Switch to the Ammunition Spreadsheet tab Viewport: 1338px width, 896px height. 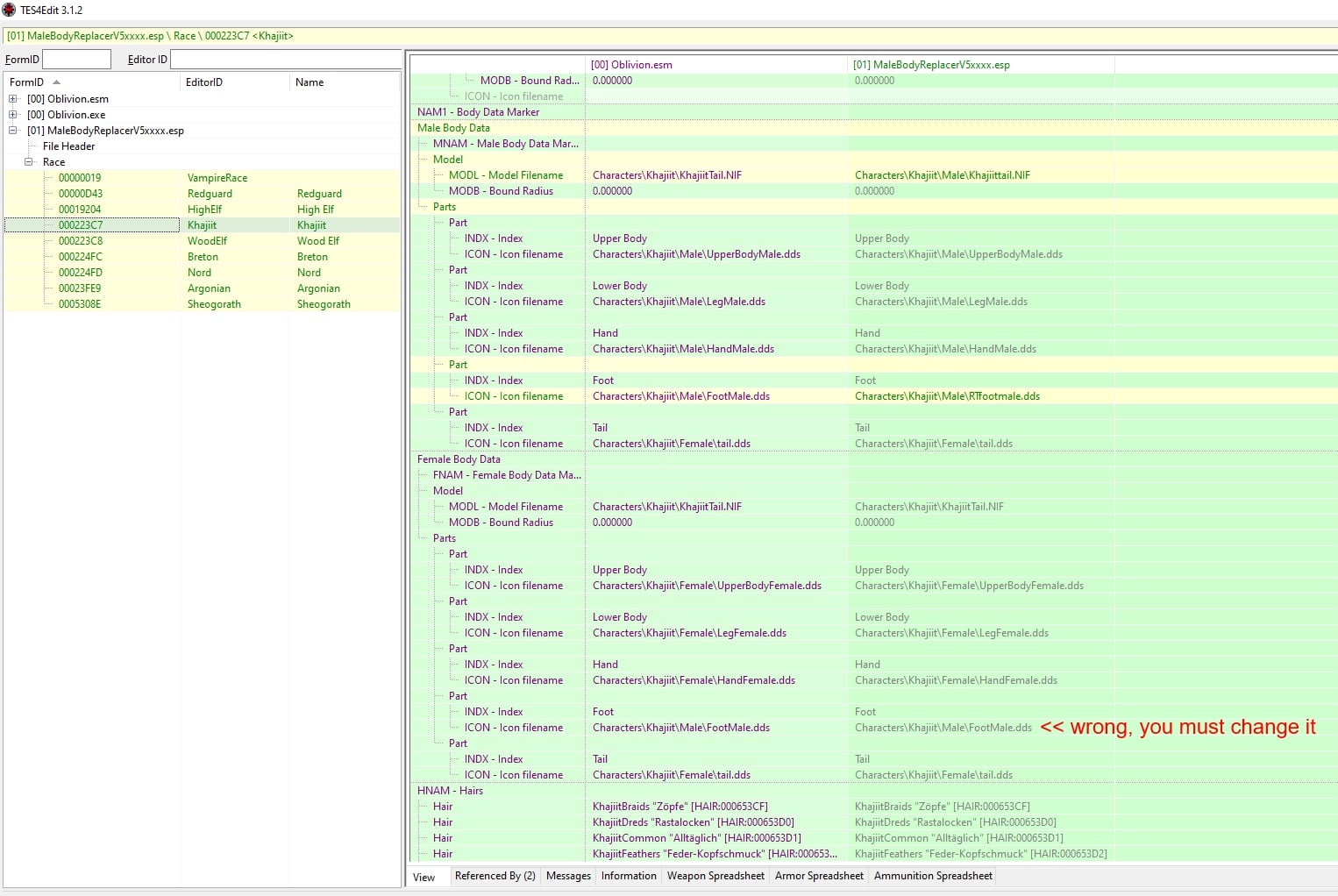933,876
